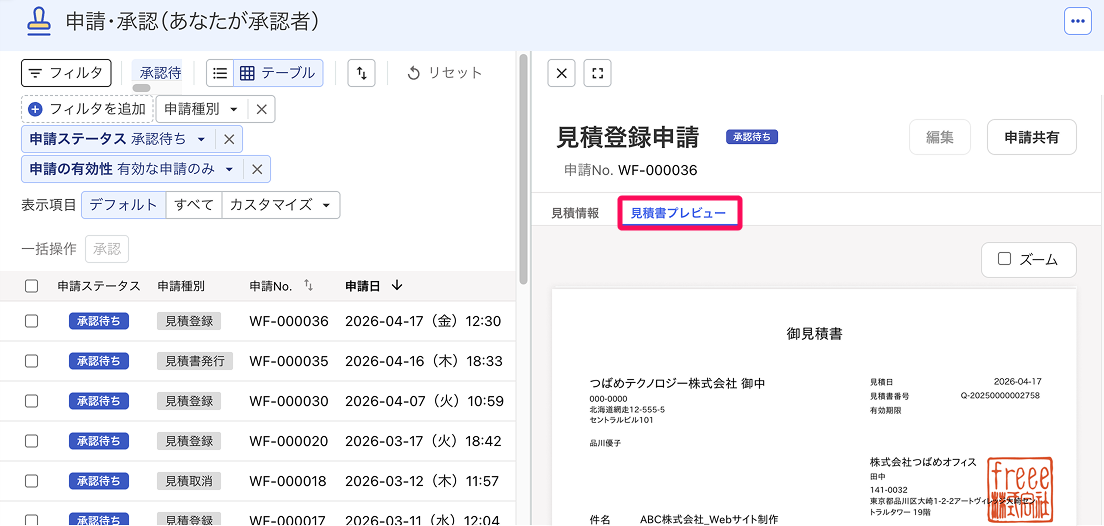Screen dimensions: 1104x526
Task: Check the WF-000018 row checkbox
Action: click(31, 482)
